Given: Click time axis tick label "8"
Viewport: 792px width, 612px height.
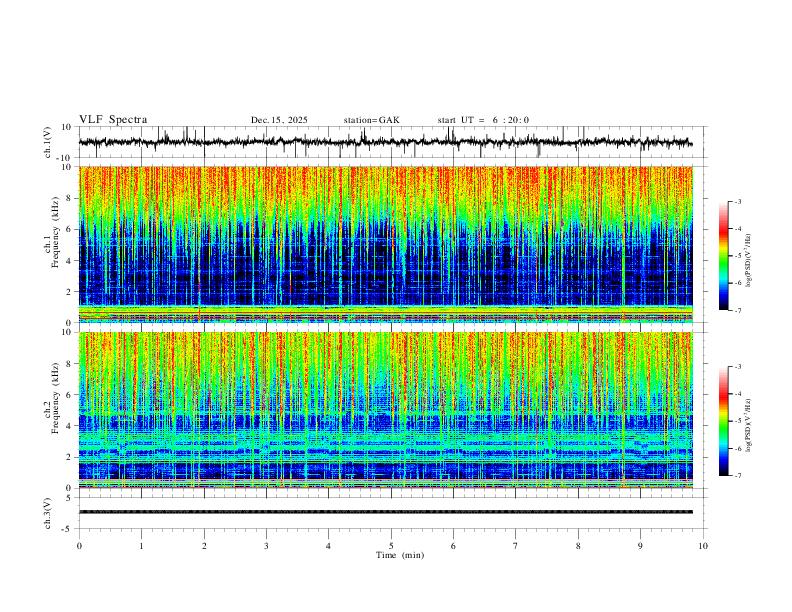Looking at the screenshot, I should pos(578,546).
